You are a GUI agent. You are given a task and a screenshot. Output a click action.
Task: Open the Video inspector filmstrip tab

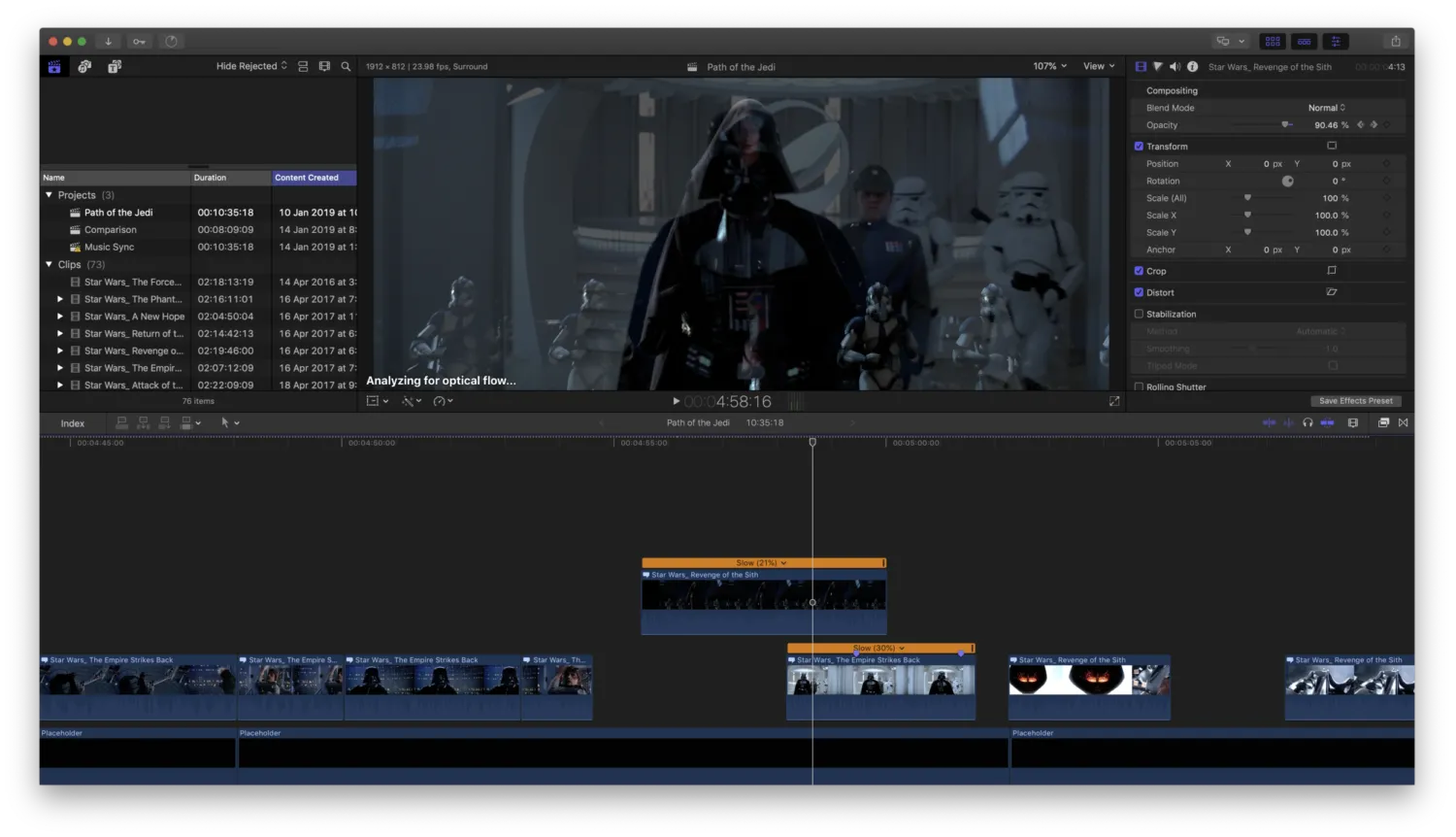1141,66
